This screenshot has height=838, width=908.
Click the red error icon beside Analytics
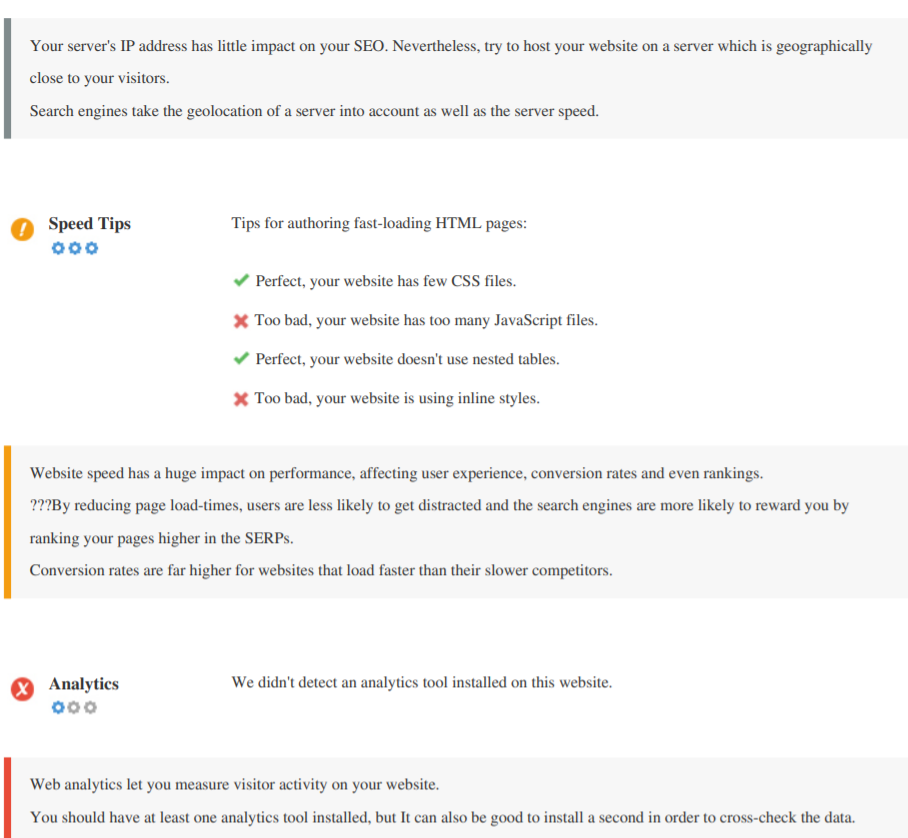[22, 690]
